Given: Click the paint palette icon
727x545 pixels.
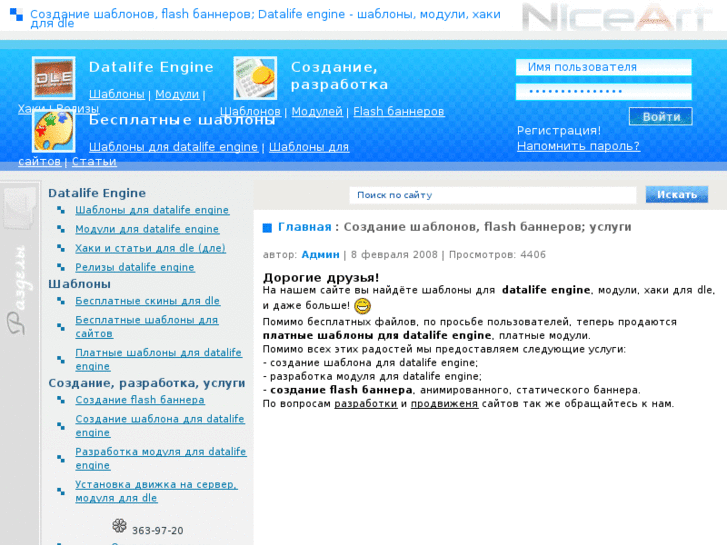Looking at the screenshot, I should 54,131.
